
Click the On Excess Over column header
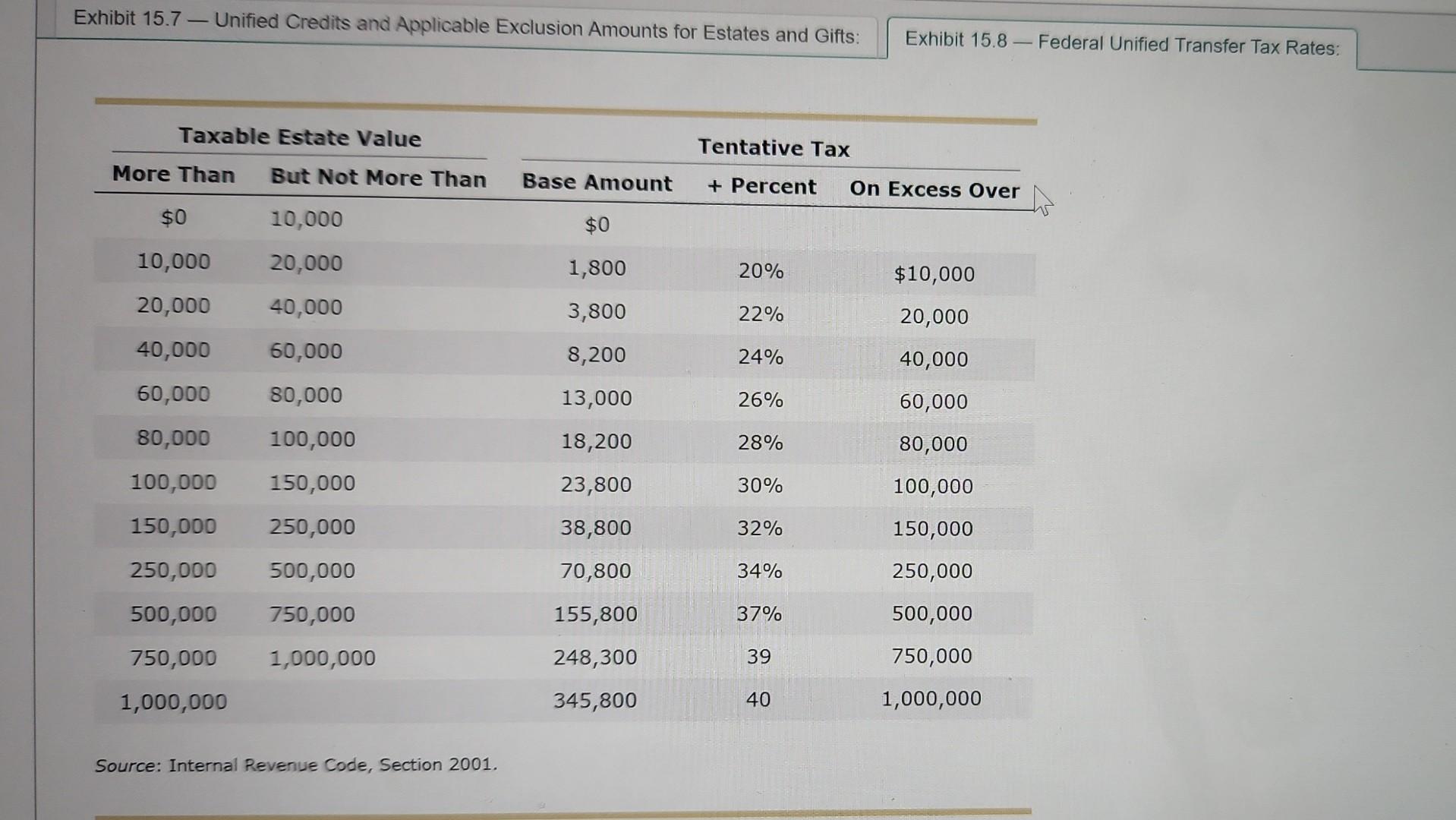point(933,191)
